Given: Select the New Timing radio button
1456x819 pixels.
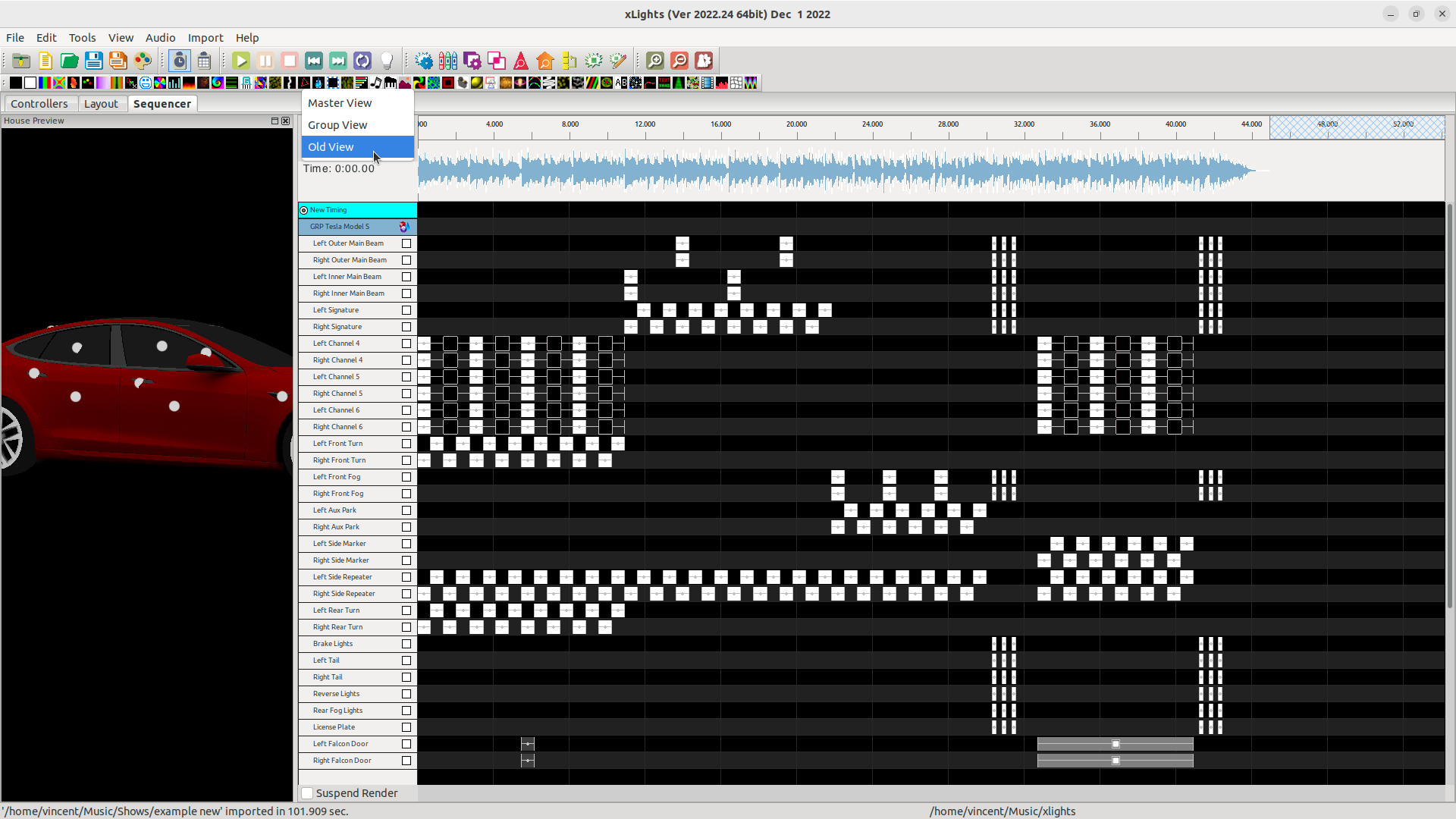Looking at the screenshot, I should coord(304,210).
